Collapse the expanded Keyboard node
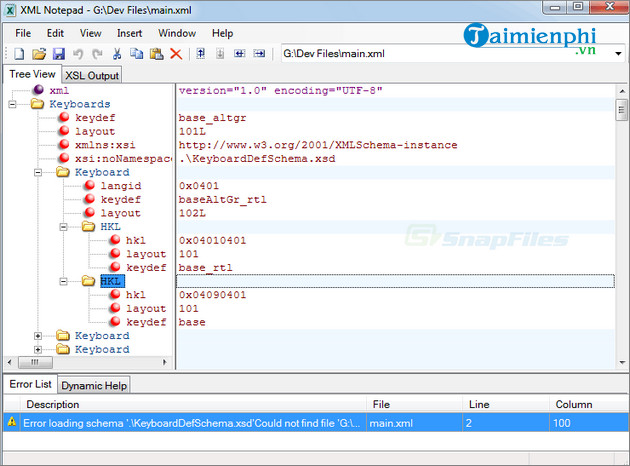The width and height of the screenshot is (630, 466). click(x=38, y=172)
